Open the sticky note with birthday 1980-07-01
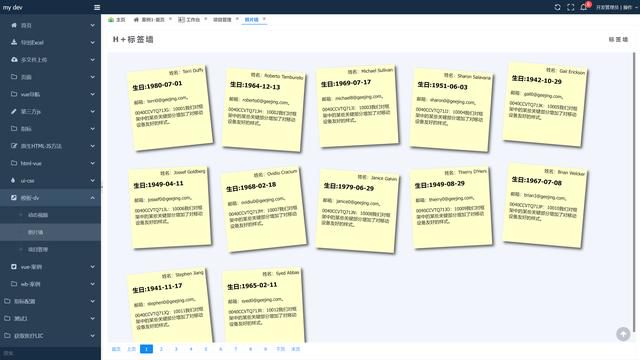Image resolution: width=640 pixels, height=360 pixels. 170,109
